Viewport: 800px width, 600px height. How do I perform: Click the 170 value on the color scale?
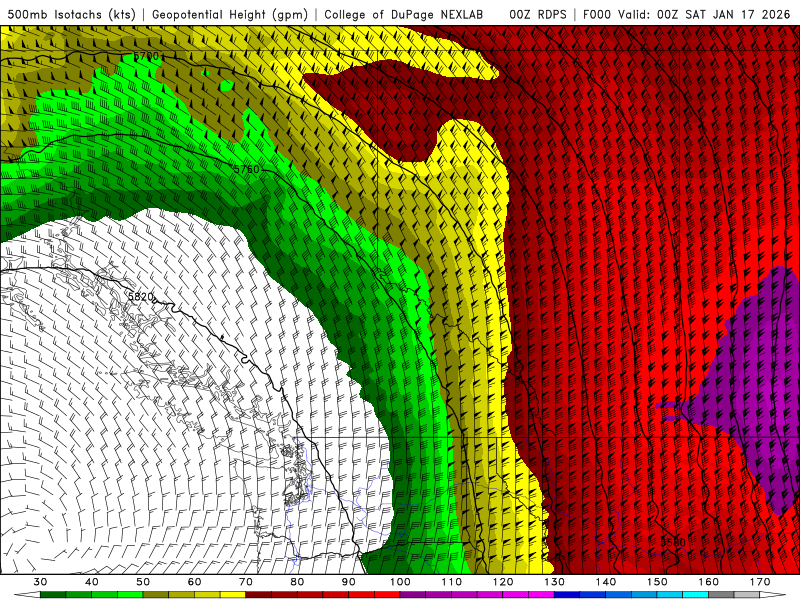point(760,582)
